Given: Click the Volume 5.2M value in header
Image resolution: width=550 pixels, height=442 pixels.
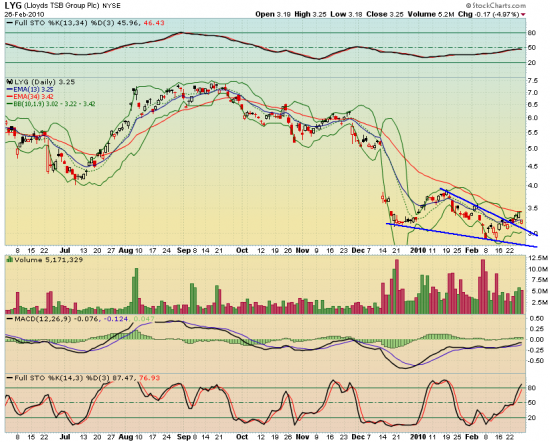Looking at the screenshot, I should (431, 14).
